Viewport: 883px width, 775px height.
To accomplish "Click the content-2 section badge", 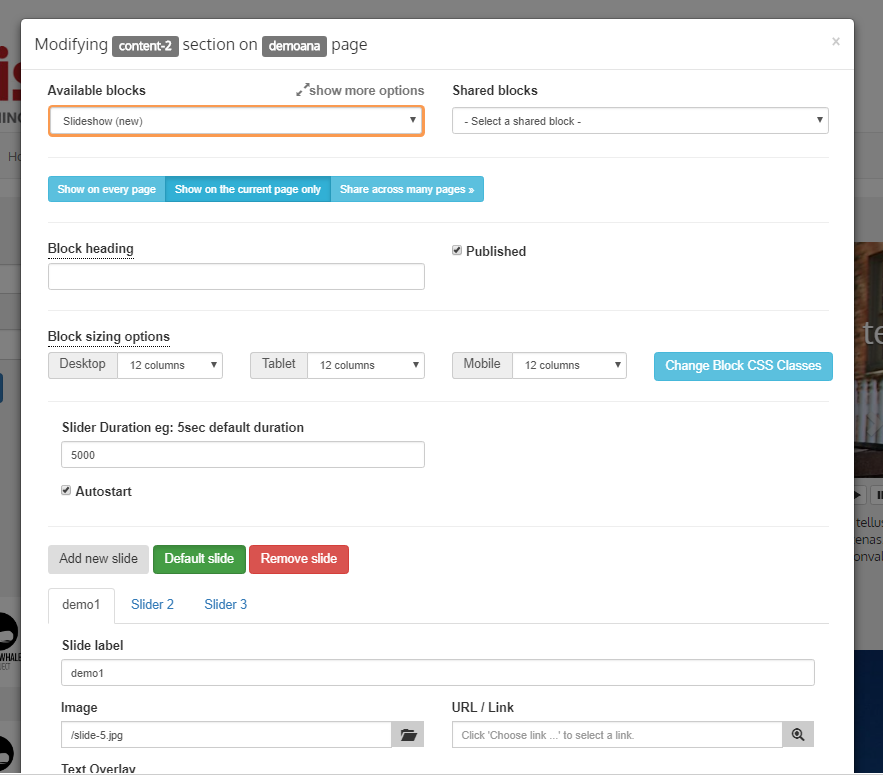I will click(x=145, y=46).
